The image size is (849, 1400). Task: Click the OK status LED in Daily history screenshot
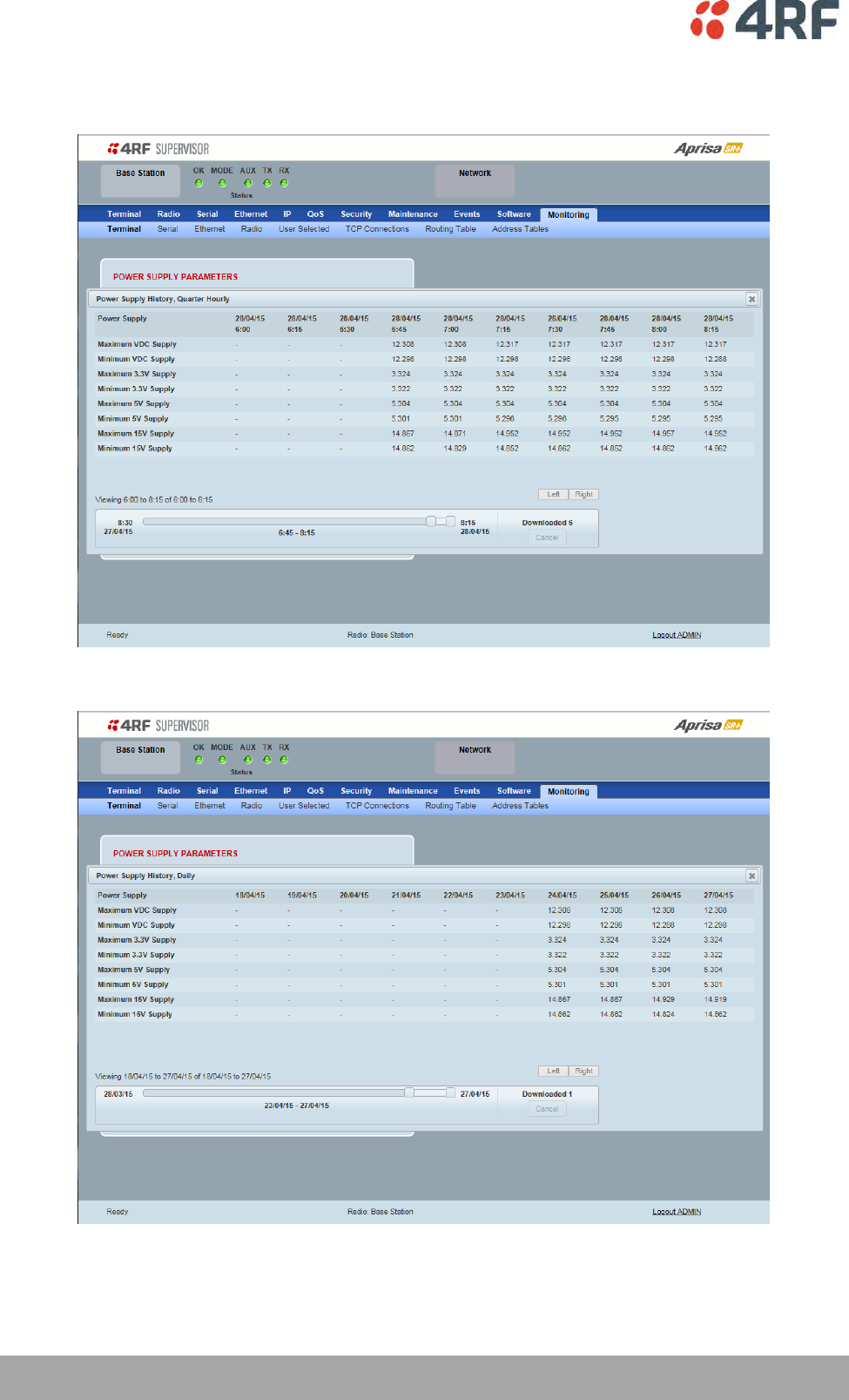pos(199,761)
